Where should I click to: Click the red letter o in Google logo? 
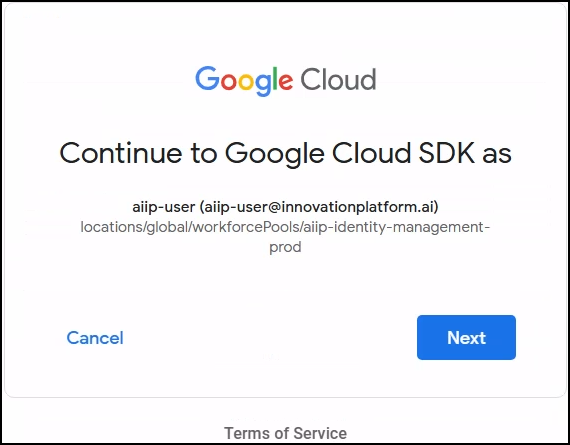click(x=229, y=82)
